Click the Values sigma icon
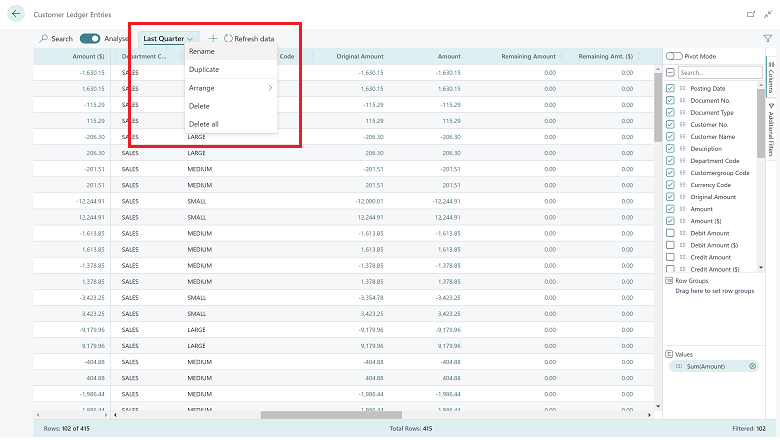The height and width of the screenshot is (440, 780). click(669, 354)
